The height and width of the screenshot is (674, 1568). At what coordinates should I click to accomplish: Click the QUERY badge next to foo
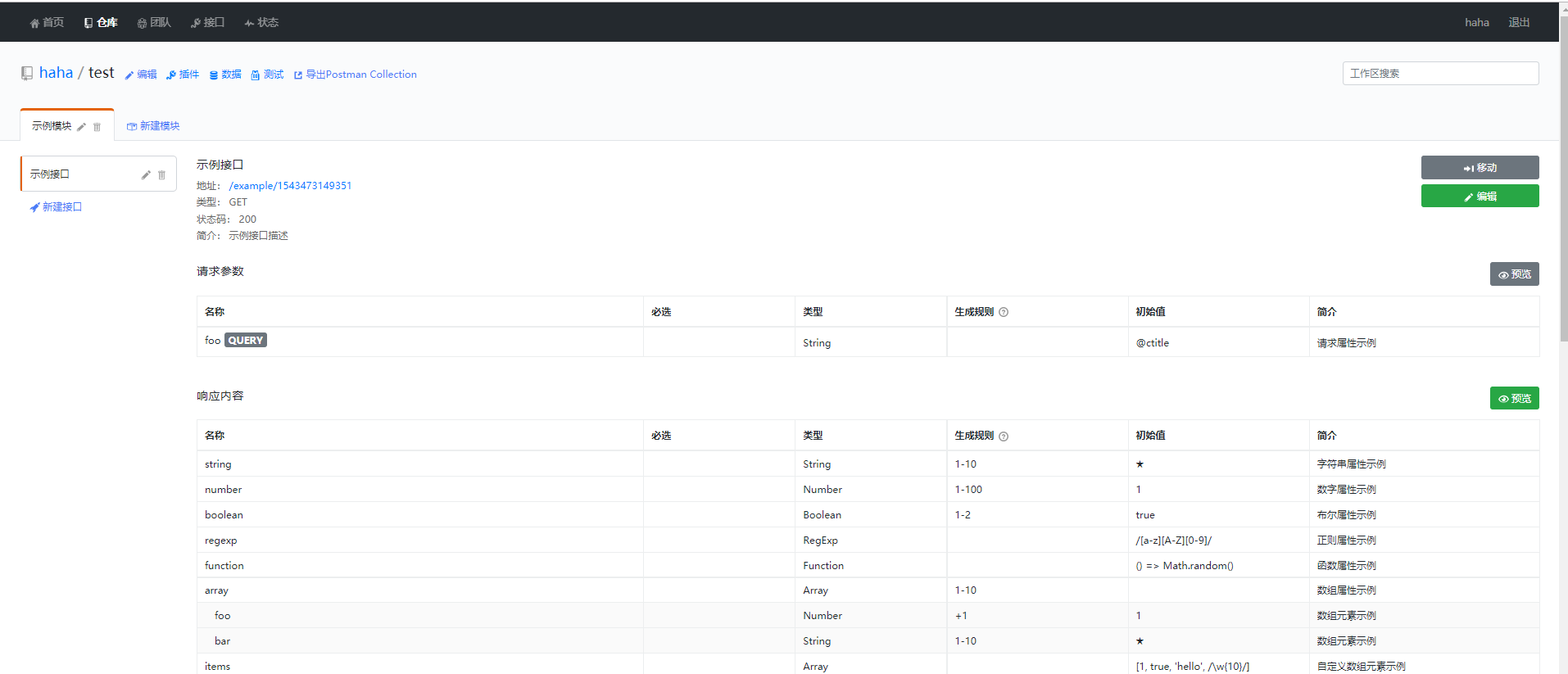pyautogui.click(x=246, y=340)
